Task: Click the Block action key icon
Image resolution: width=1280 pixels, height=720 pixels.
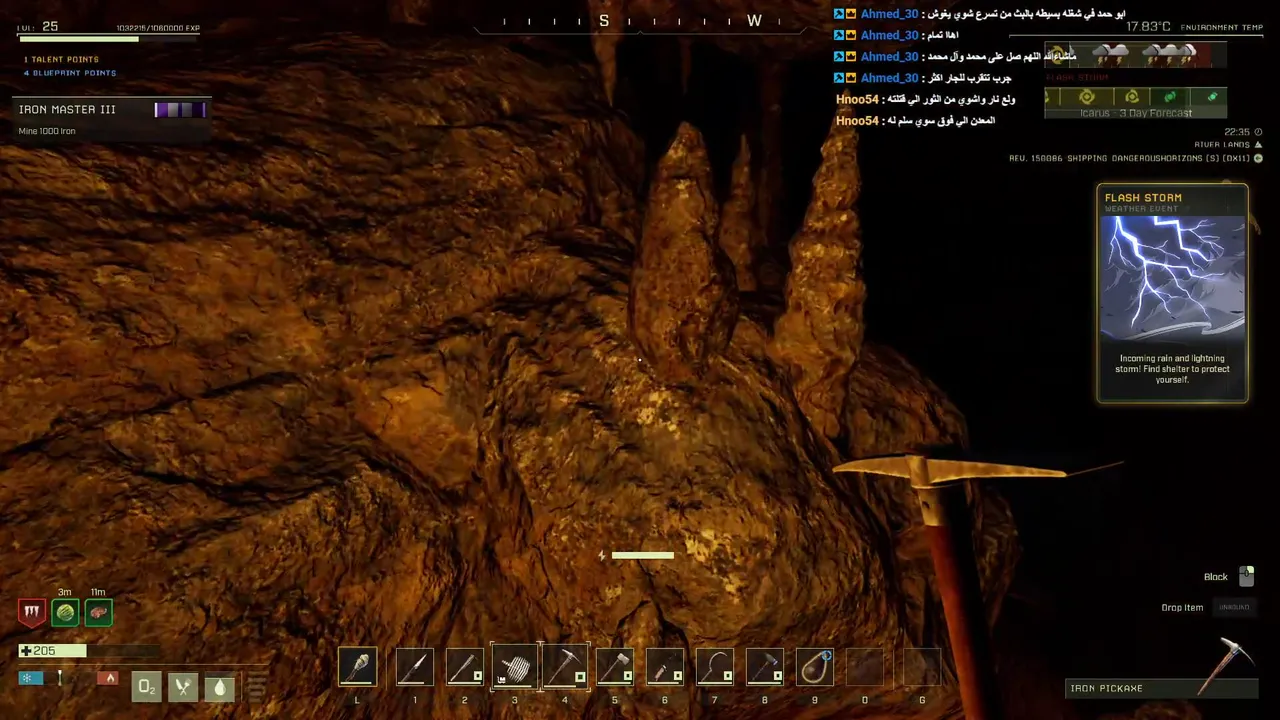Action: pos(1246,576)
